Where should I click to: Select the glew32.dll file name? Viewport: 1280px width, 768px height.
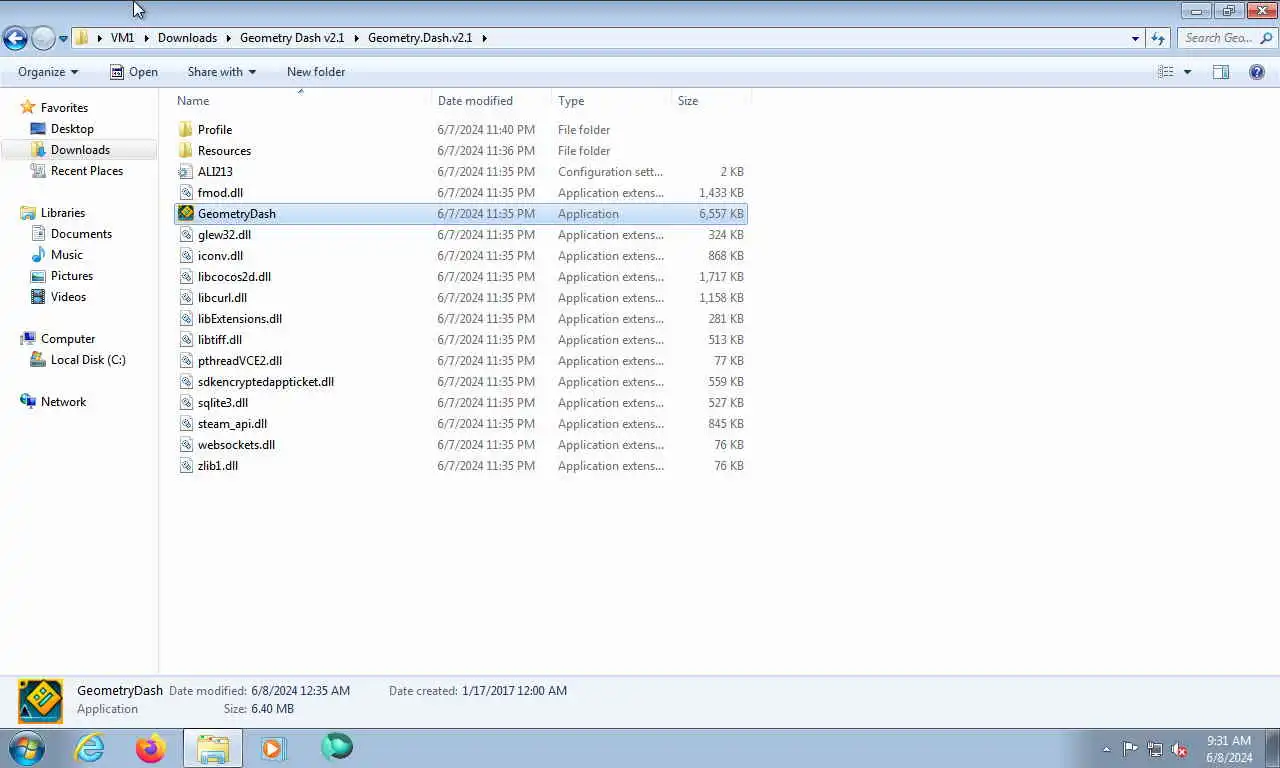(x=224, y=235)
